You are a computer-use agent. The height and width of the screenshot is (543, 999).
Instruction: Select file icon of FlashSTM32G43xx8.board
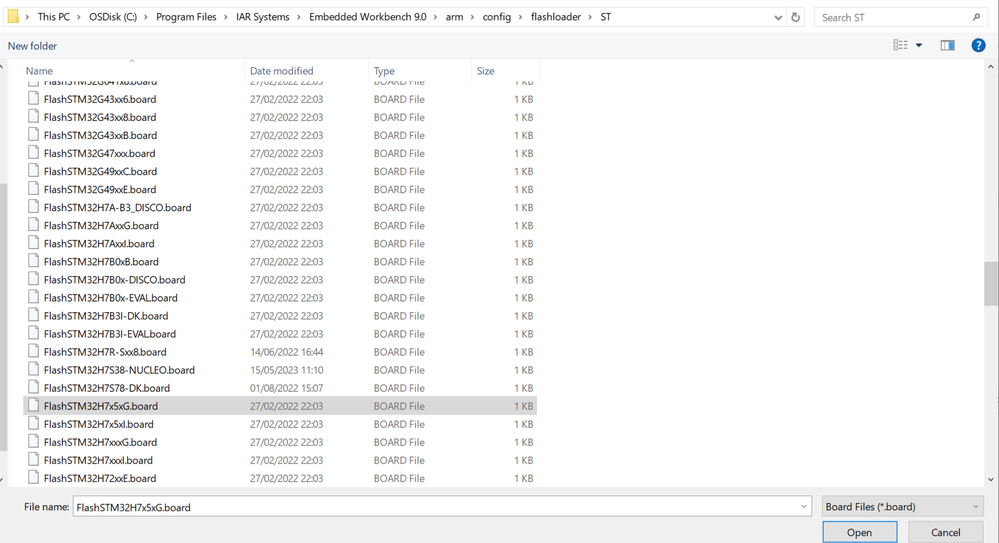tap(33, 117)
